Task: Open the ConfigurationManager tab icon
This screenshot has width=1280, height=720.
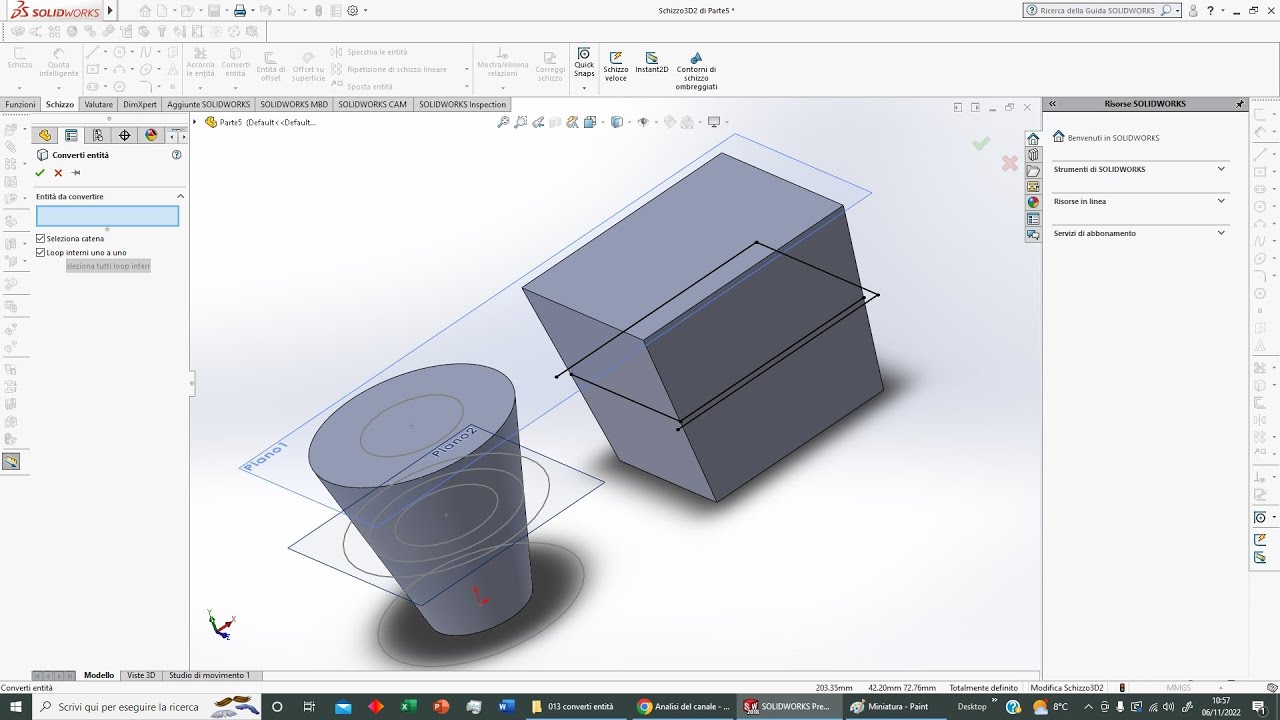Action: pos(98,136)
